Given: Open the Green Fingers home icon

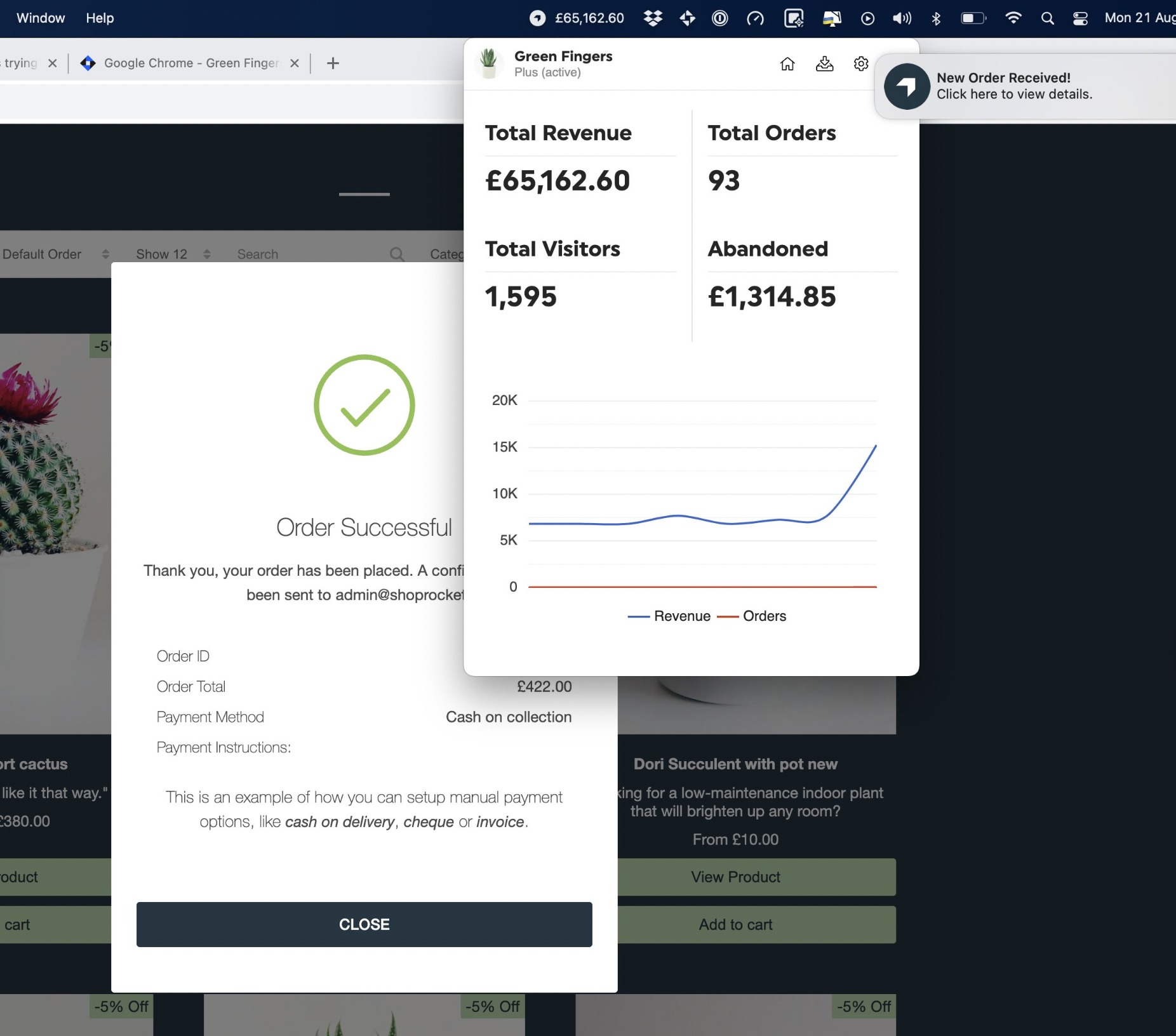Looking at the screenshot, I should click(x=787, y=64).
